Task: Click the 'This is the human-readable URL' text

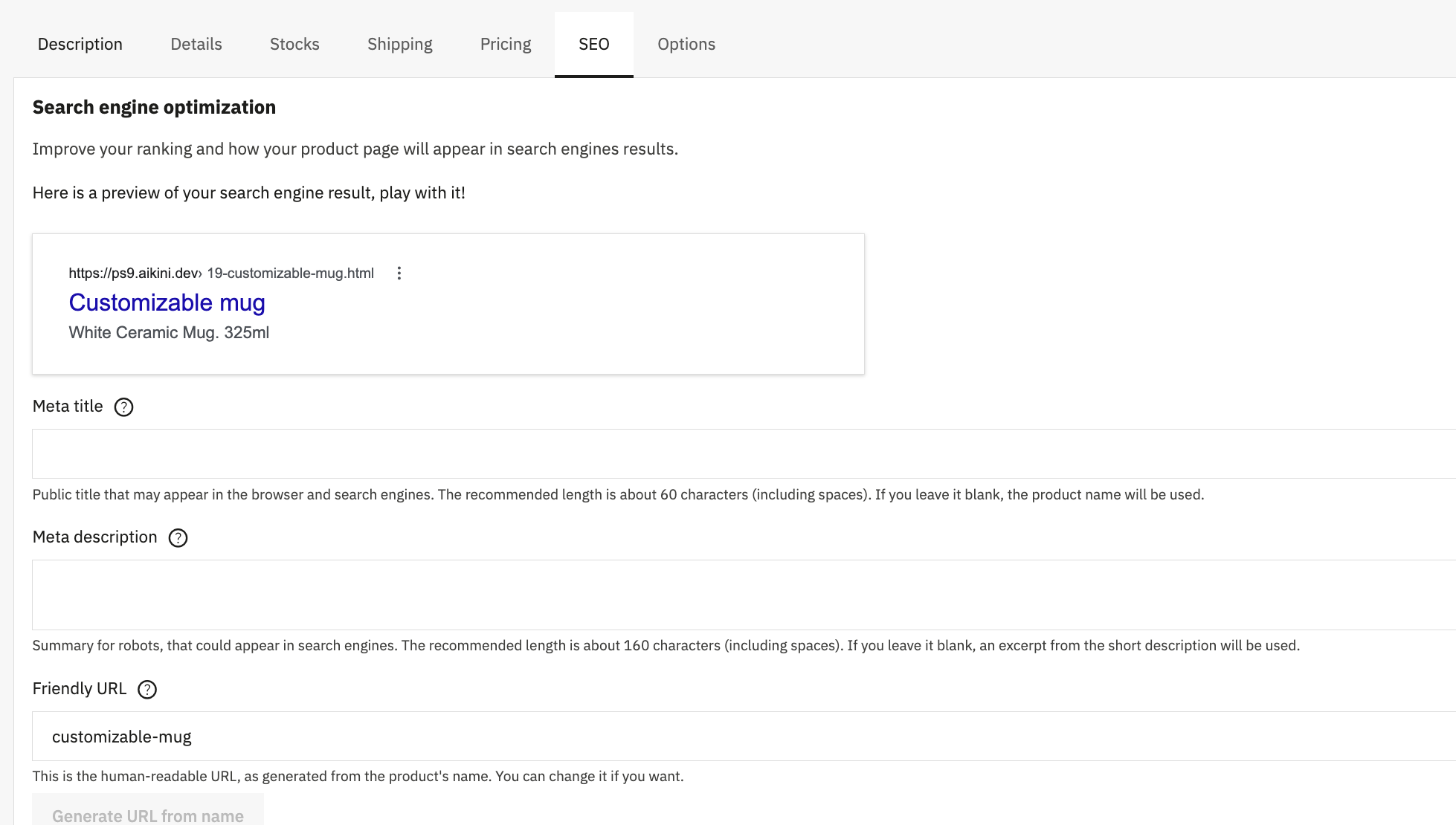Action: click(x=358, y=776)
